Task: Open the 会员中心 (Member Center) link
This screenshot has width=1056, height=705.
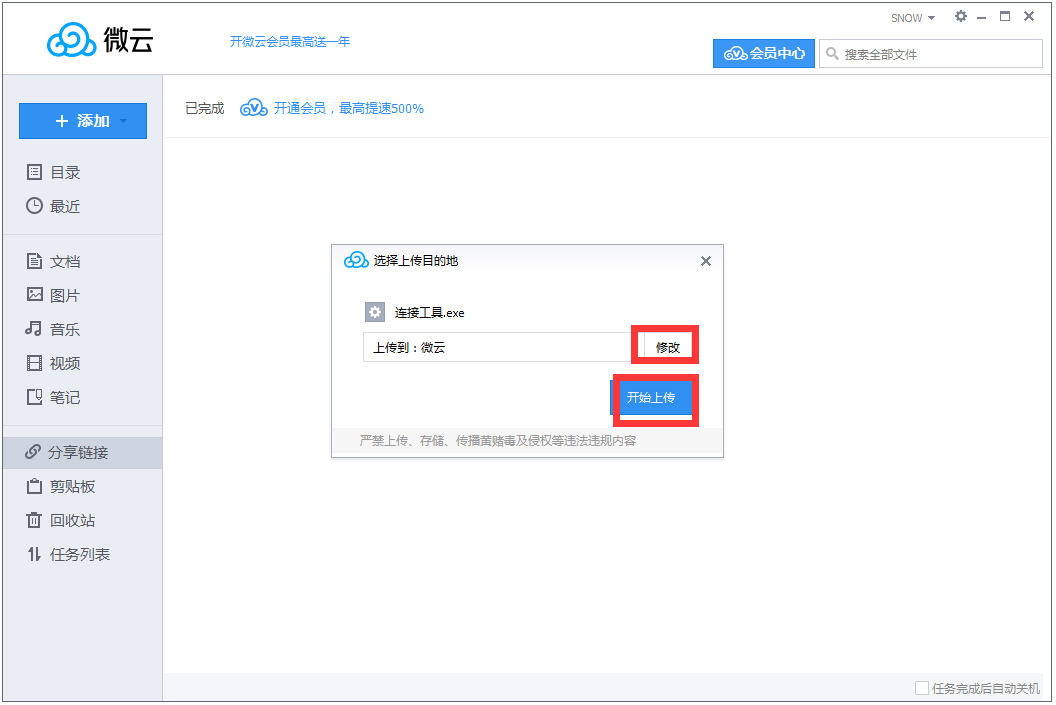Action: [764, 53]
